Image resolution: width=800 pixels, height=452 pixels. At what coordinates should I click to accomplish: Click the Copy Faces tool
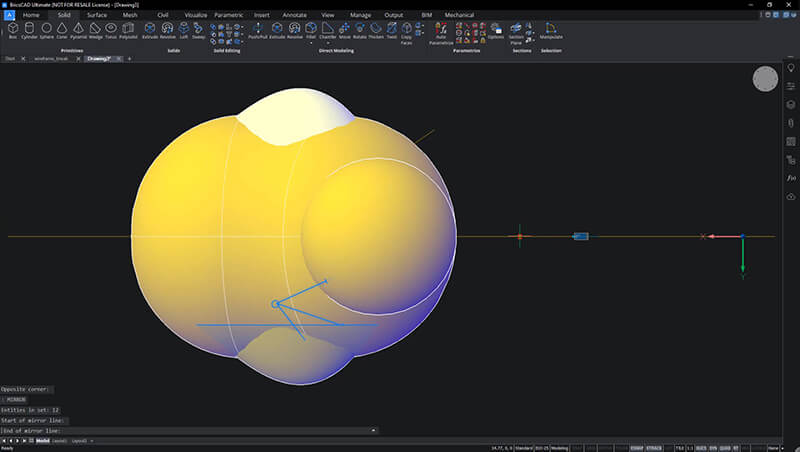[x=407, y=33]
